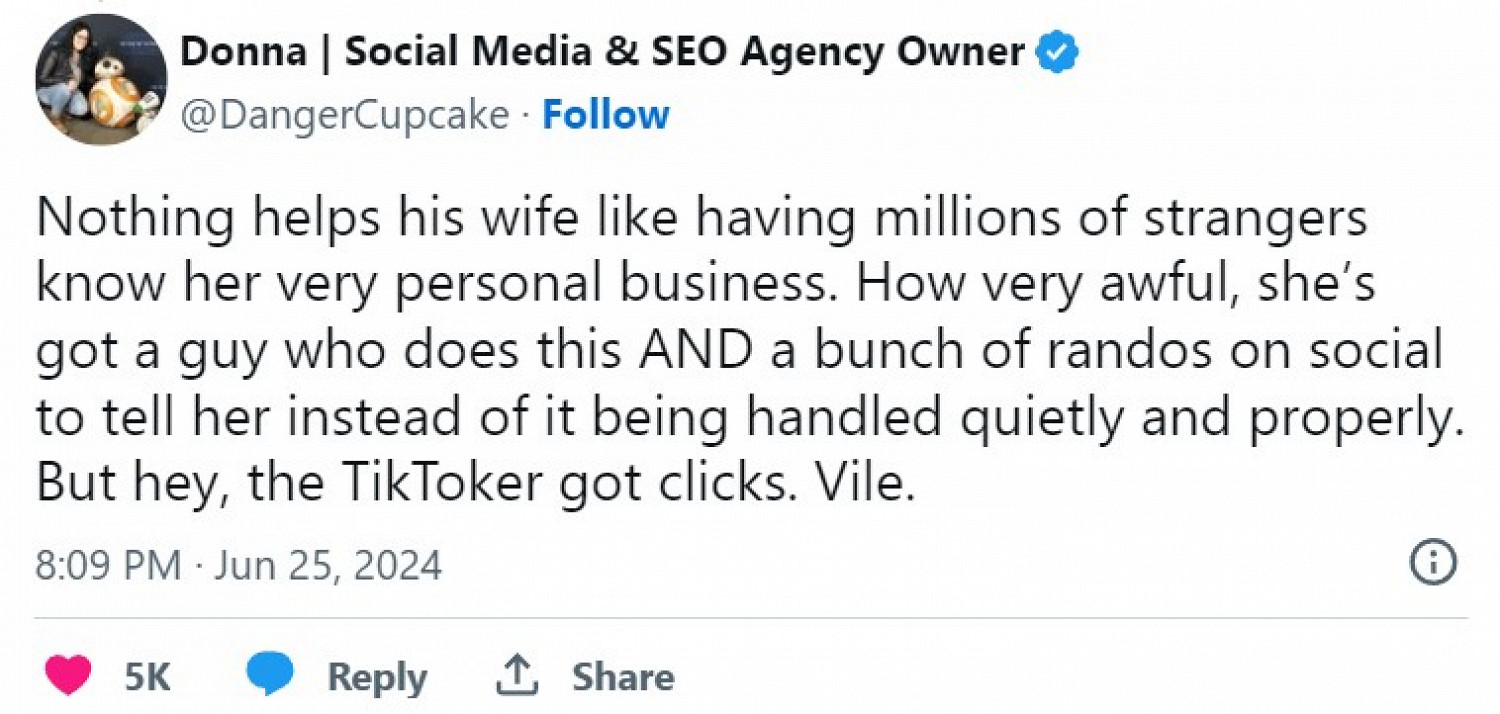The image size is (1500, 714).
Task: Click the display name starting with Donna
Action: [x=603, y=52]
